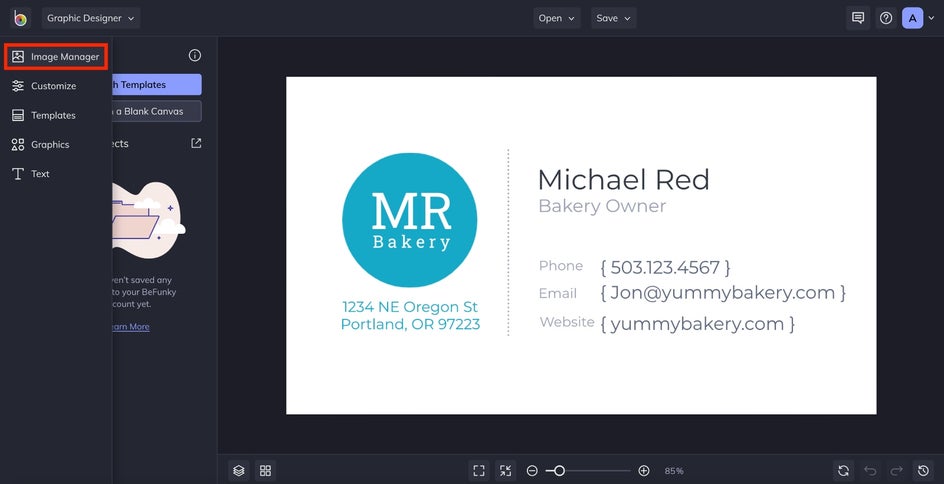Open the grid view icon in bottom bar
Screen dimensions: 944x484
(265, 471)
